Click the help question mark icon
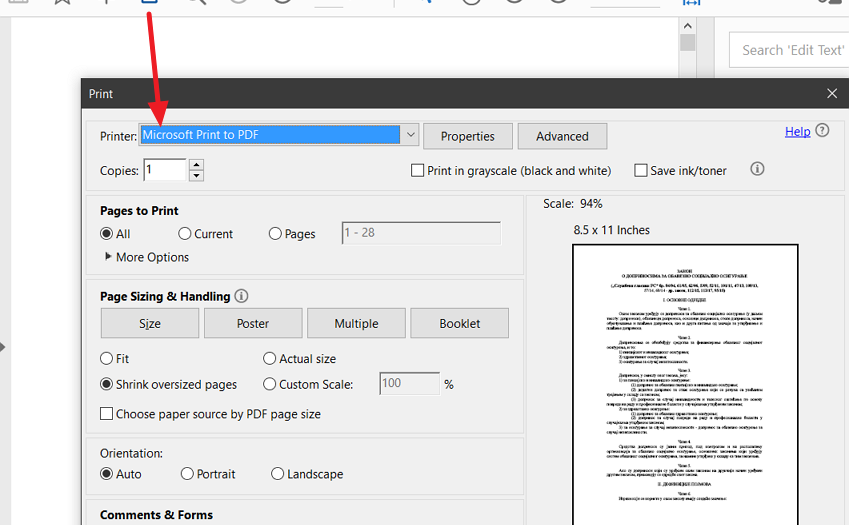The height and width of the screenshot is (525, 849). 822,130
